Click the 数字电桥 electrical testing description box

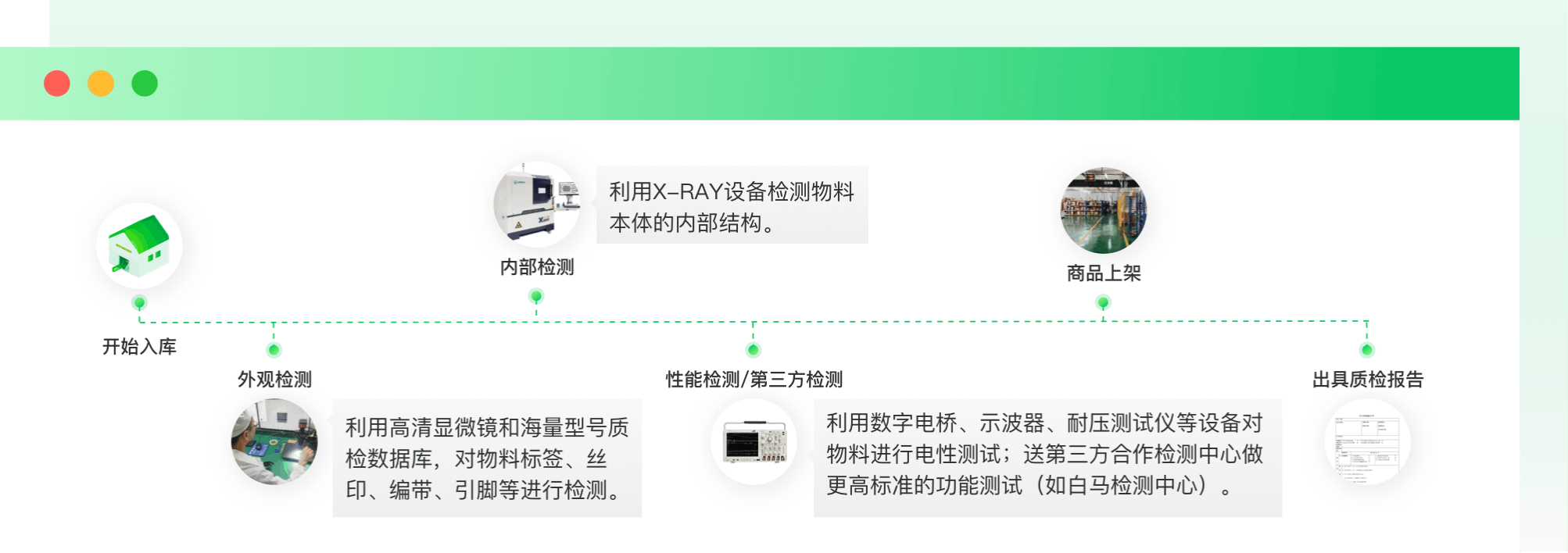coord(1047,458)
